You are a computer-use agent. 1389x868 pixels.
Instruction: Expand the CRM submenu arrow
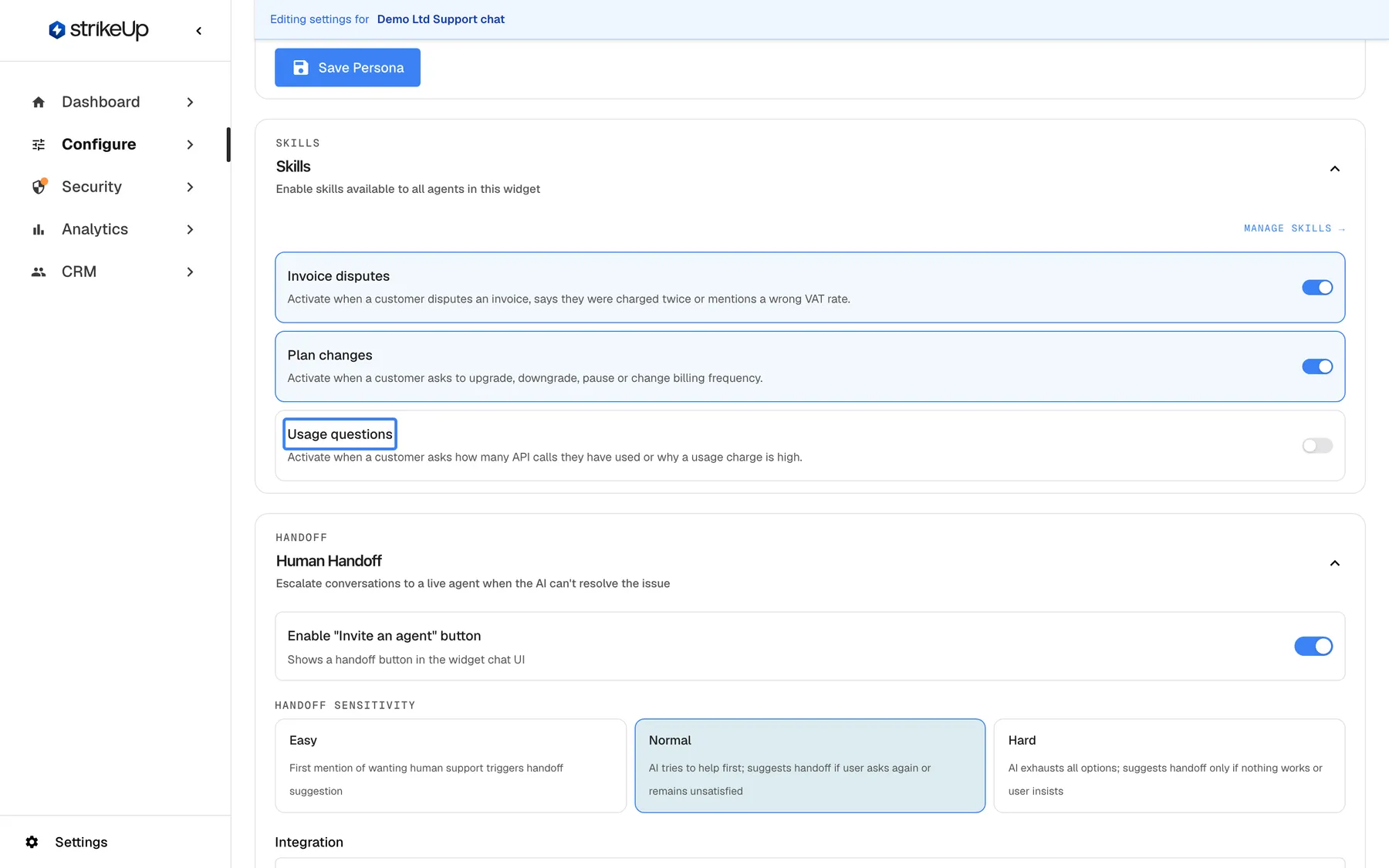pos(190,272)
